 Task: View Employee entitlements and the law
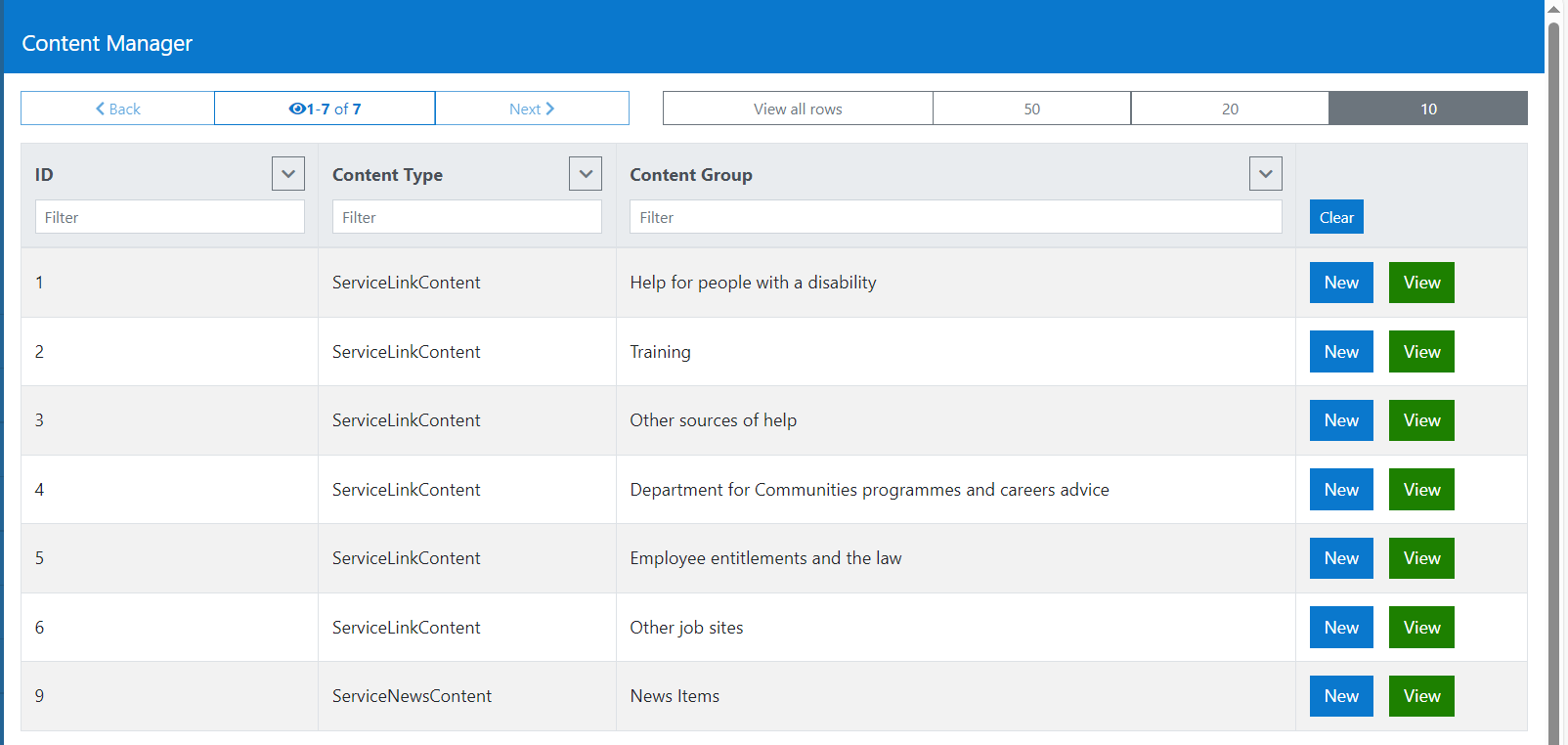point(1421,558)
